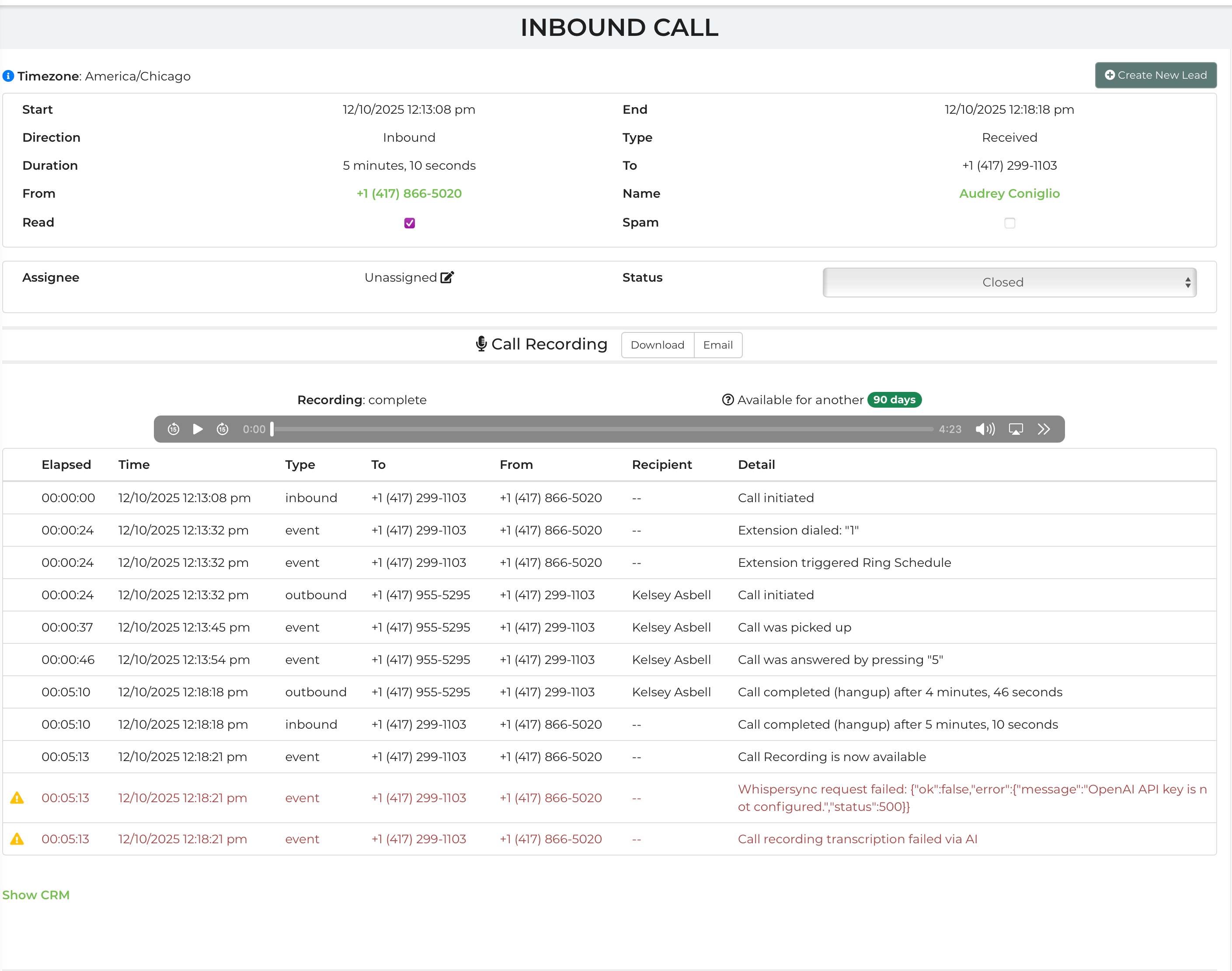Viewport: 1232px width, 971px height.
Task: Click Kelsey Asbell in the picked up row
Action: [x=671, y=628]
